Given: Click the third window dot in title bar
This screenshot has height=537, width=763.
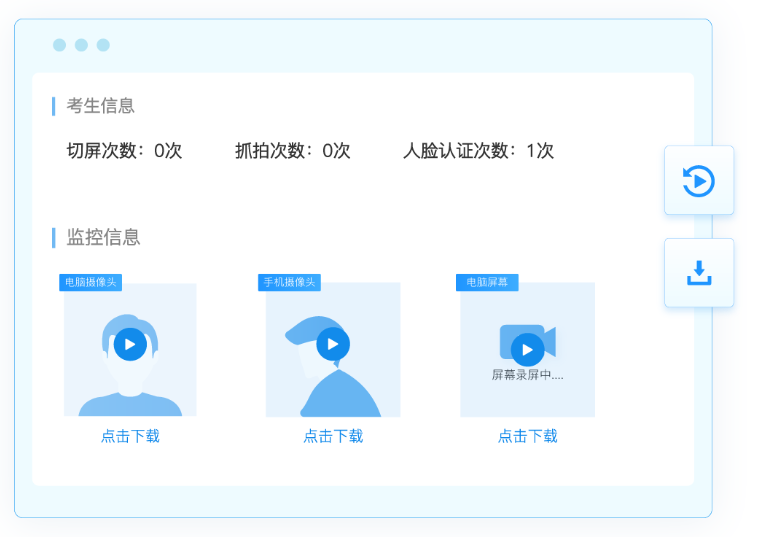Looking at the screenshot, I should coord(103,45).
